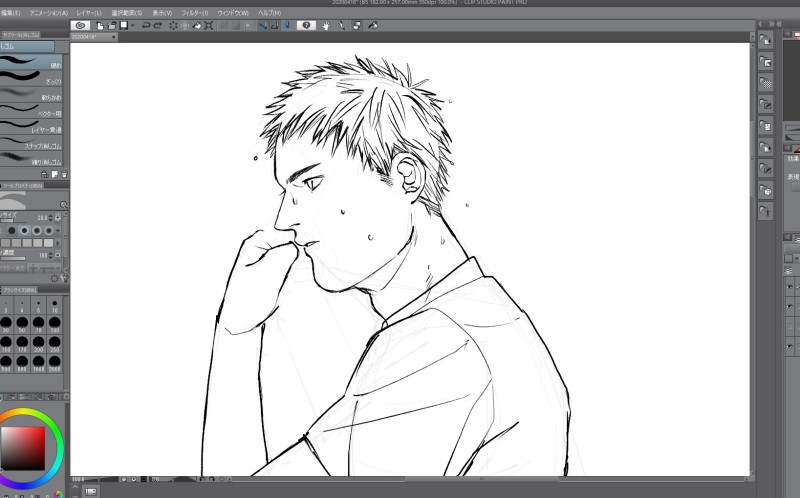
Task: Open the dropdown arrow beside the Save icon
Action: [x=132, y=25]
